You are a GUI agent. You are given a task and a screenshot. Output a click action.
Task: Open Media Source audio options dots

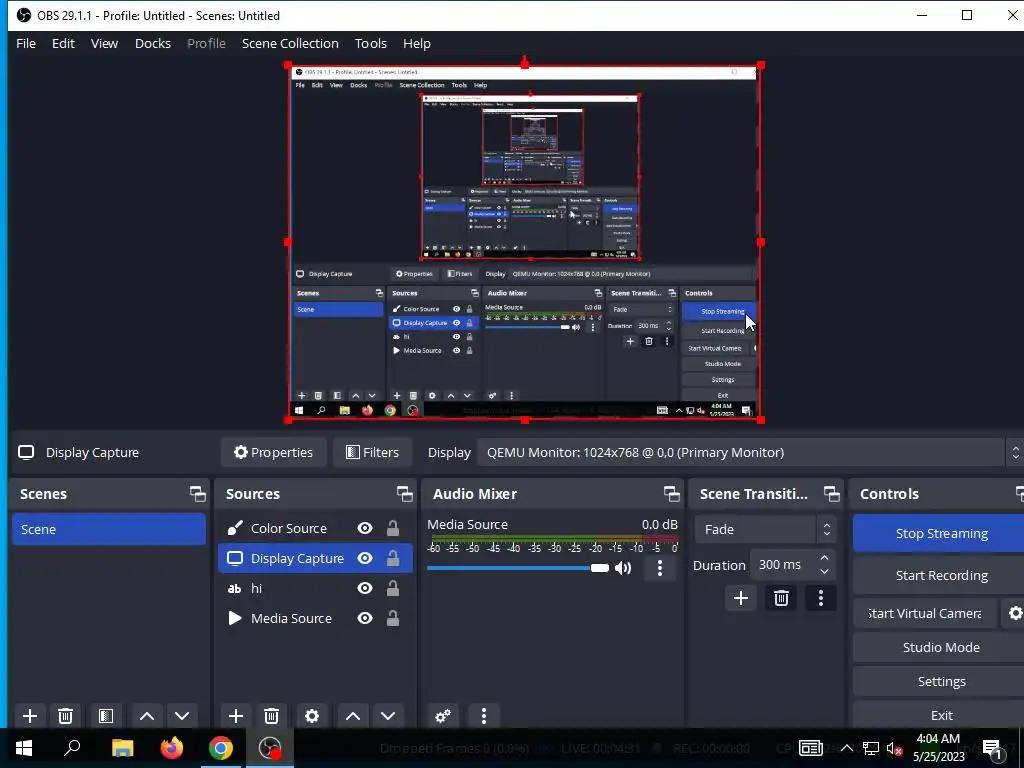point(660,568)
